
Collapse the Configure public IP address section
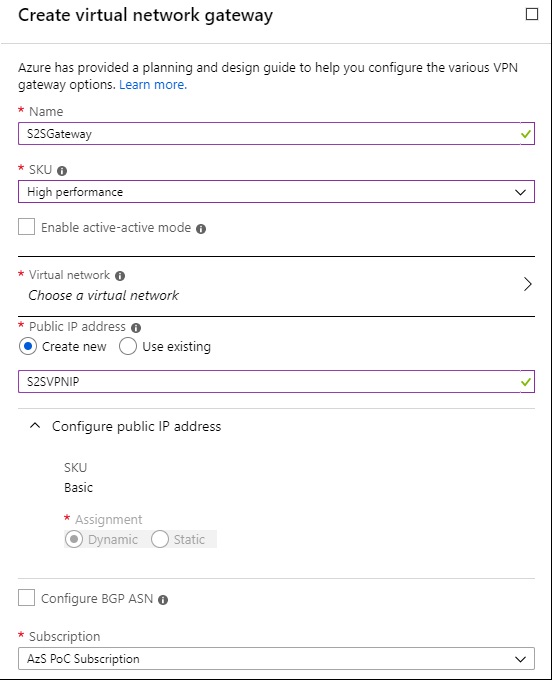[x=35, y=426]
